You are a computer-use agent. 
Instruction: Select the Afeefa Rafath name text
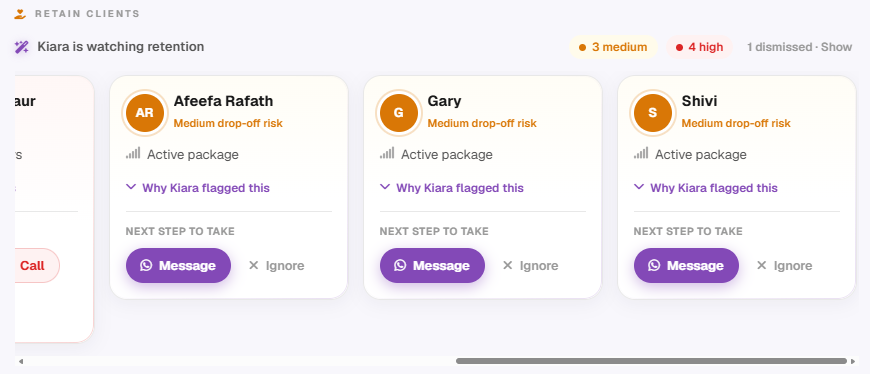pyautogui.click(x=223, y=102)
